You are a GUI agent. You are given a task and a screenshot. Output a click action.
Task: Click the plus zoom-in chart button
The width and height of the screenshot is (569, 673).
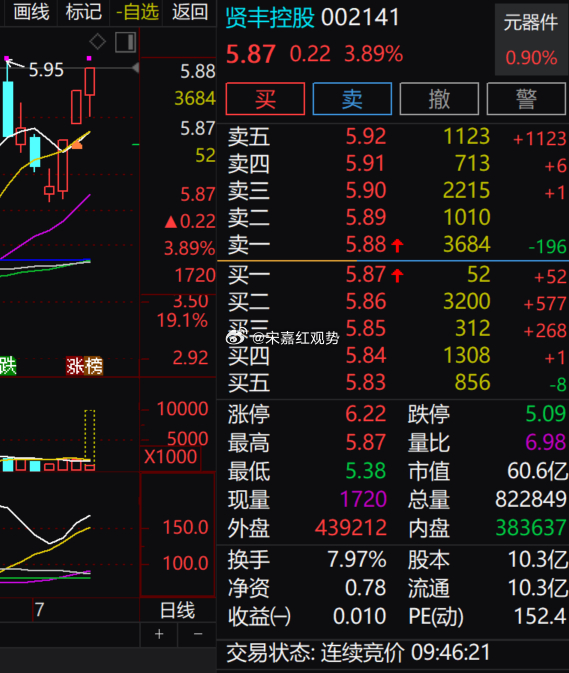coord(159,634)
